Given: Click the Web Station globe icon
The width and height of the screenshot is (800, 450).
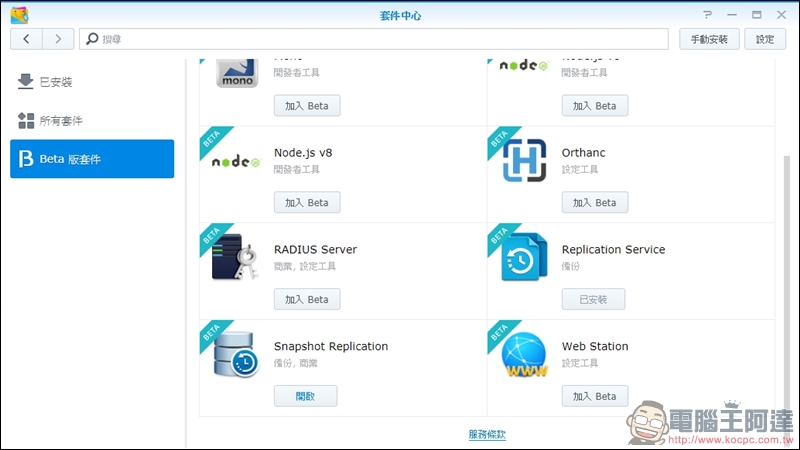Looking at the screenshot, I should point(524,354).
